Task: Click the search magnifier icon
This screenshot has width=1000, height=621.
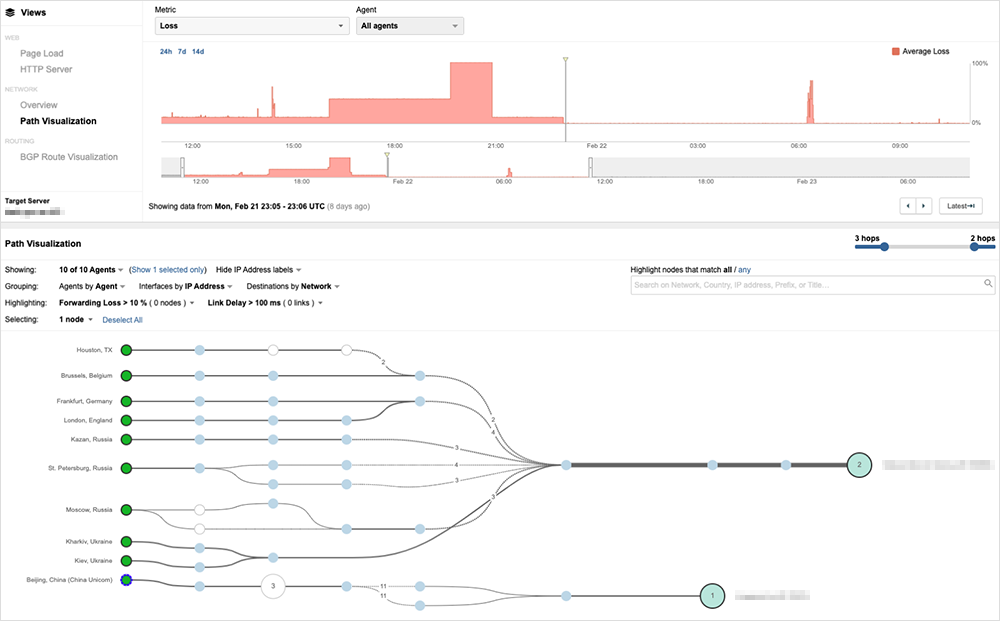Action: coord(987,285)
